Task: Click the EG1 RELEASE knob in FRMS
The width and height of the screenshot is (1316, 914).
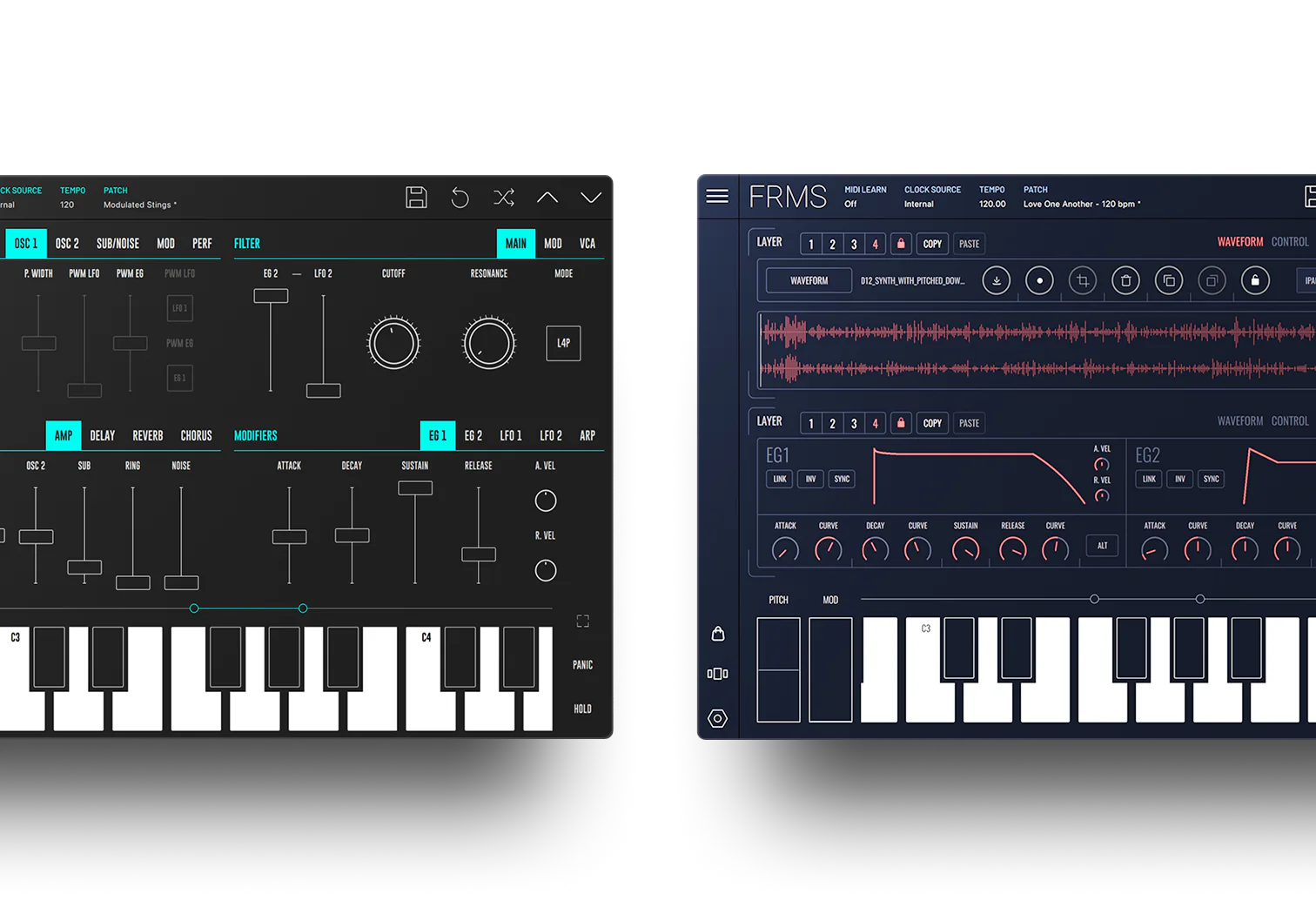Action: coord(1013,550)
